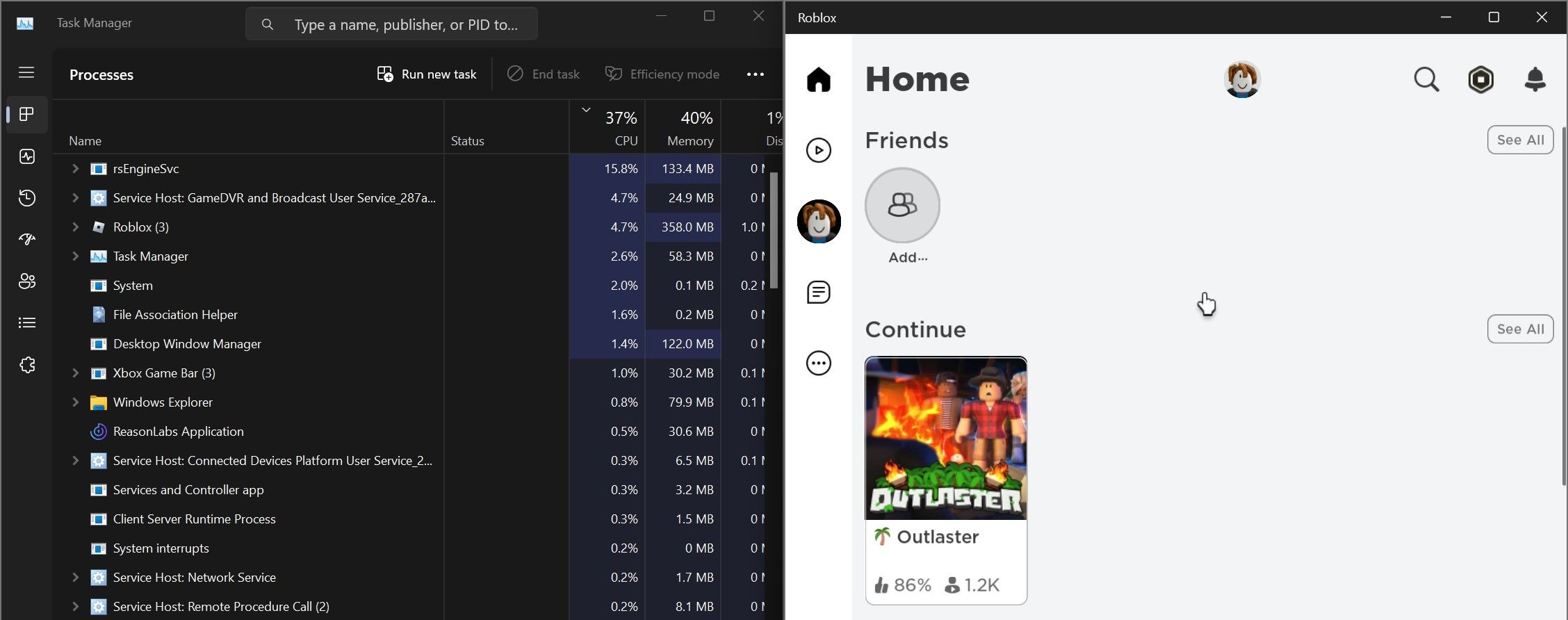This screenshot has width=1568, height=620.
Task: Expand the rsEngineSvc process row
Action: point(75,169)
